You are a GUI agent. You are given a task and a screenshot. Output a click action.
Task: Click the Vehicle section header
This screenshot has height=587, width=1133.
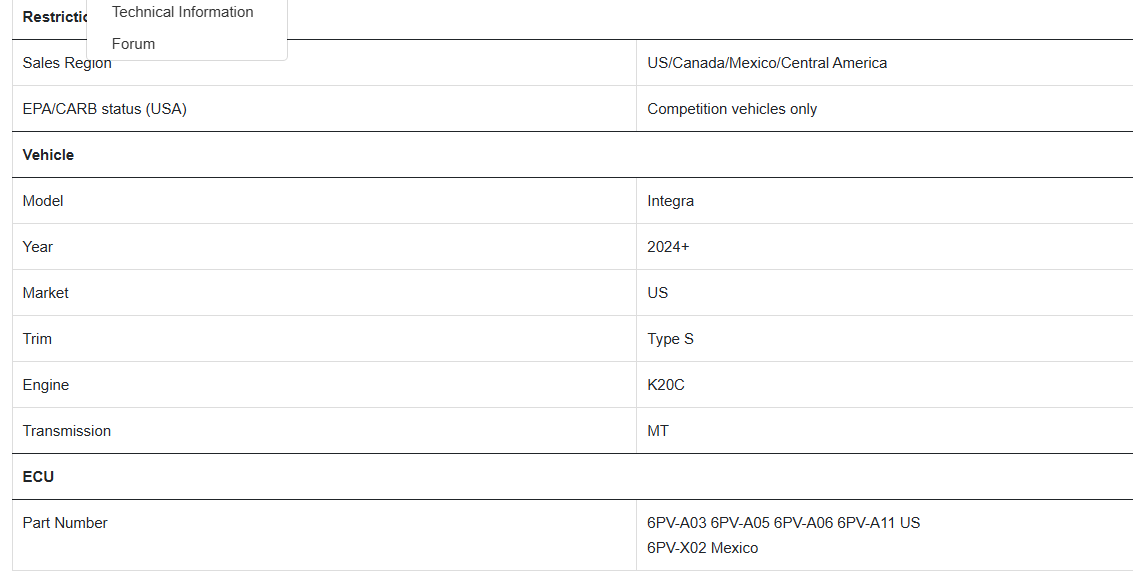pyautogui.click(x=48, y=155)
